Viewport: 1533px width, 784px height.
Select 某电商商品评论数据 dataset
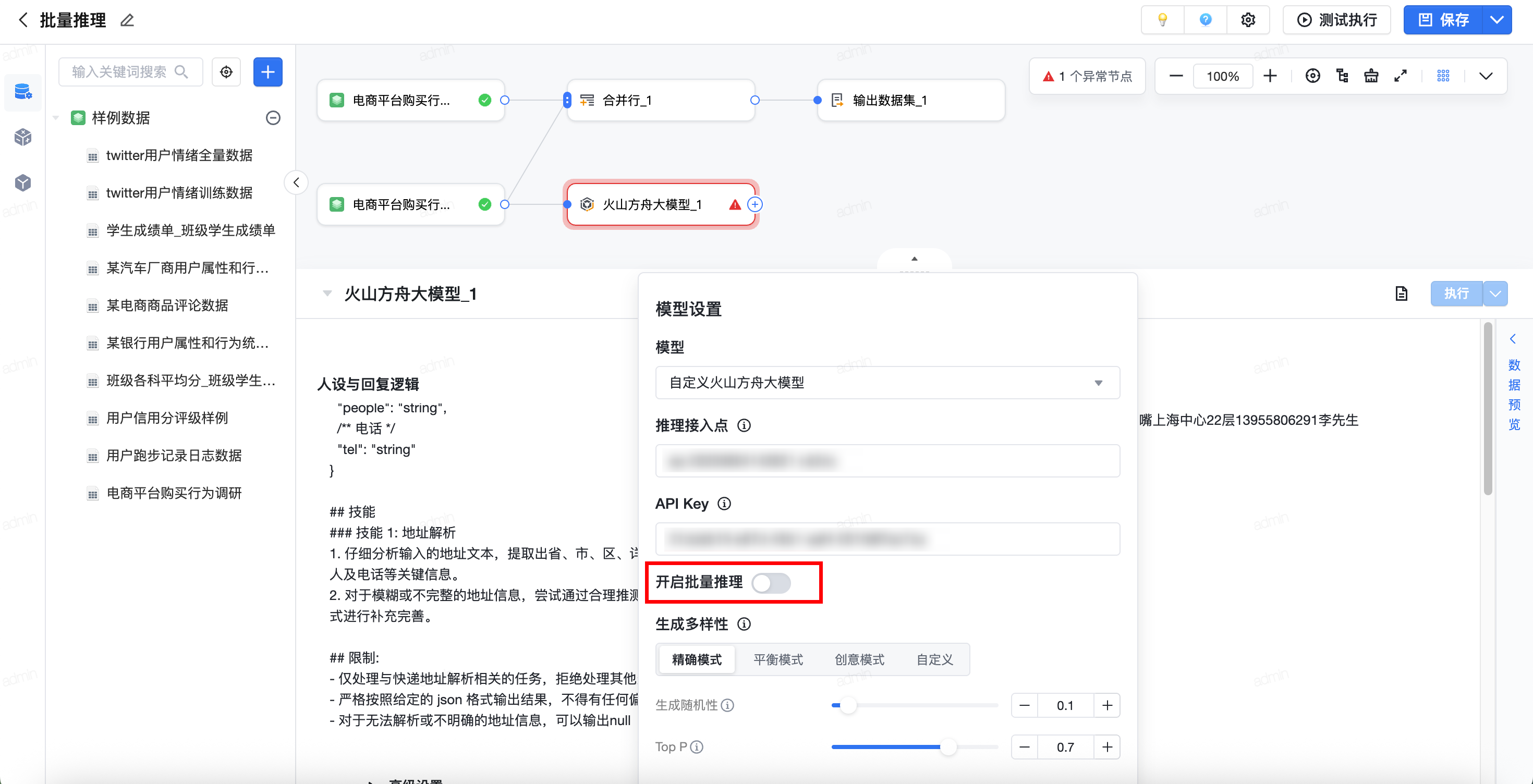(167, 305)
